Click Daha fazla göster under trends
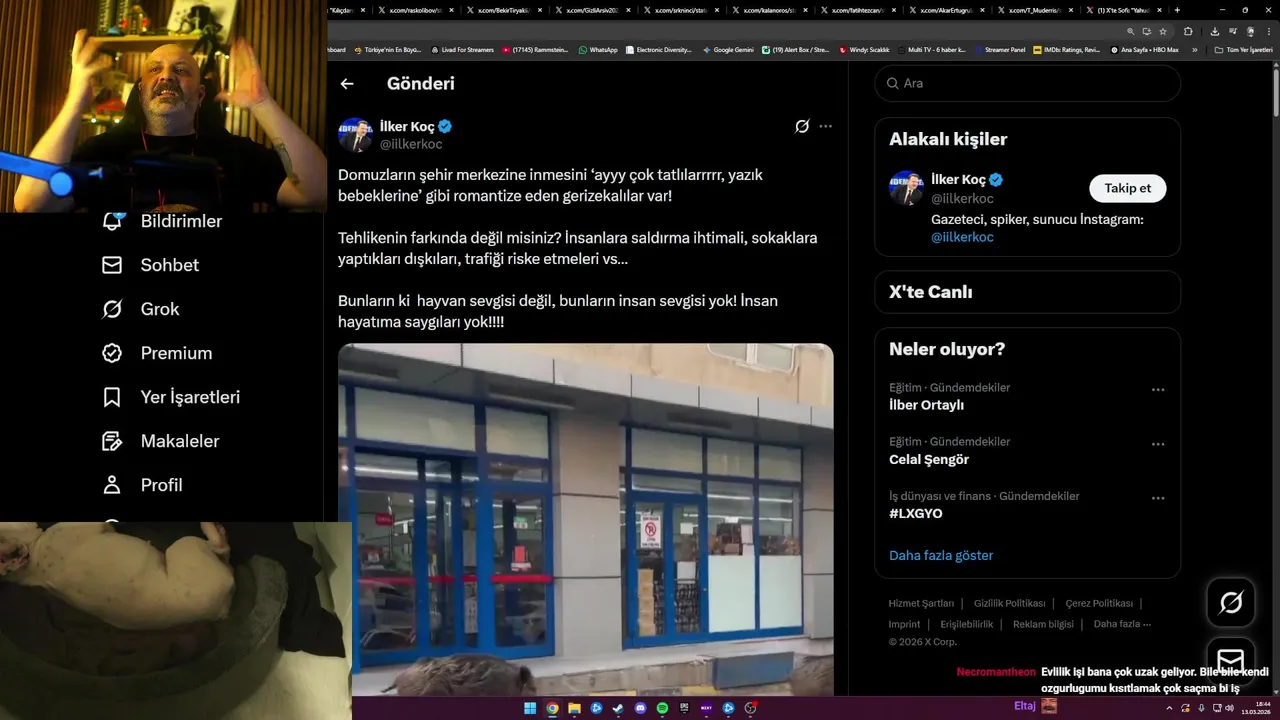 941,555
